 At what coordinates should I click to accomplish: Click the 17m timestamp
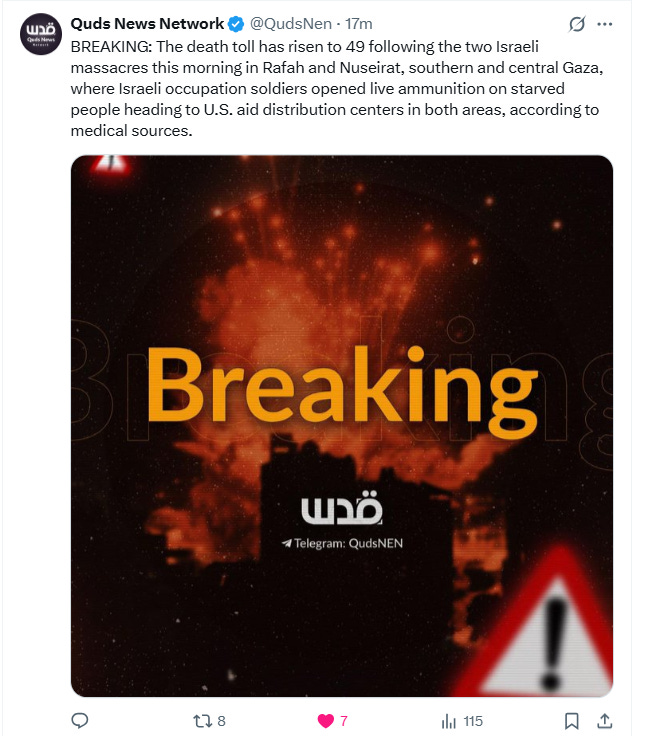[x=359, y=23]
